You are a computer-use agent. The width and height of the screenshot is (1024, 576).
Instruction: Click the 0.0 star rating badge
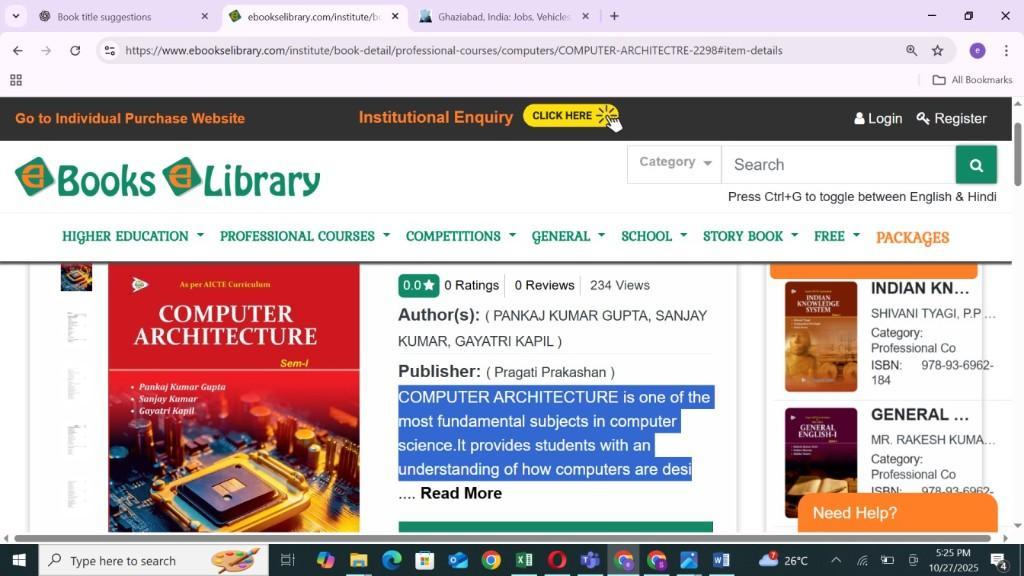click(x=419, y=285)
